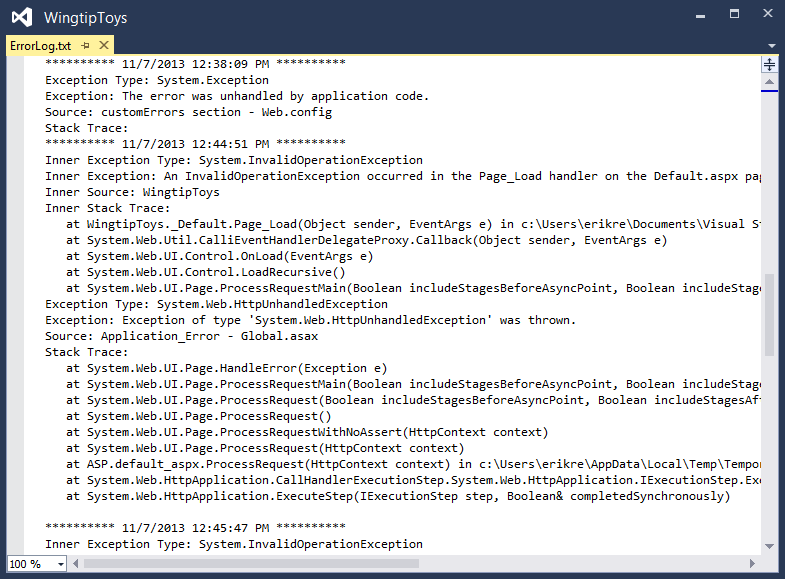Click the 11/7/2013 12:38:09 PM timestamp line

[195, 64]
